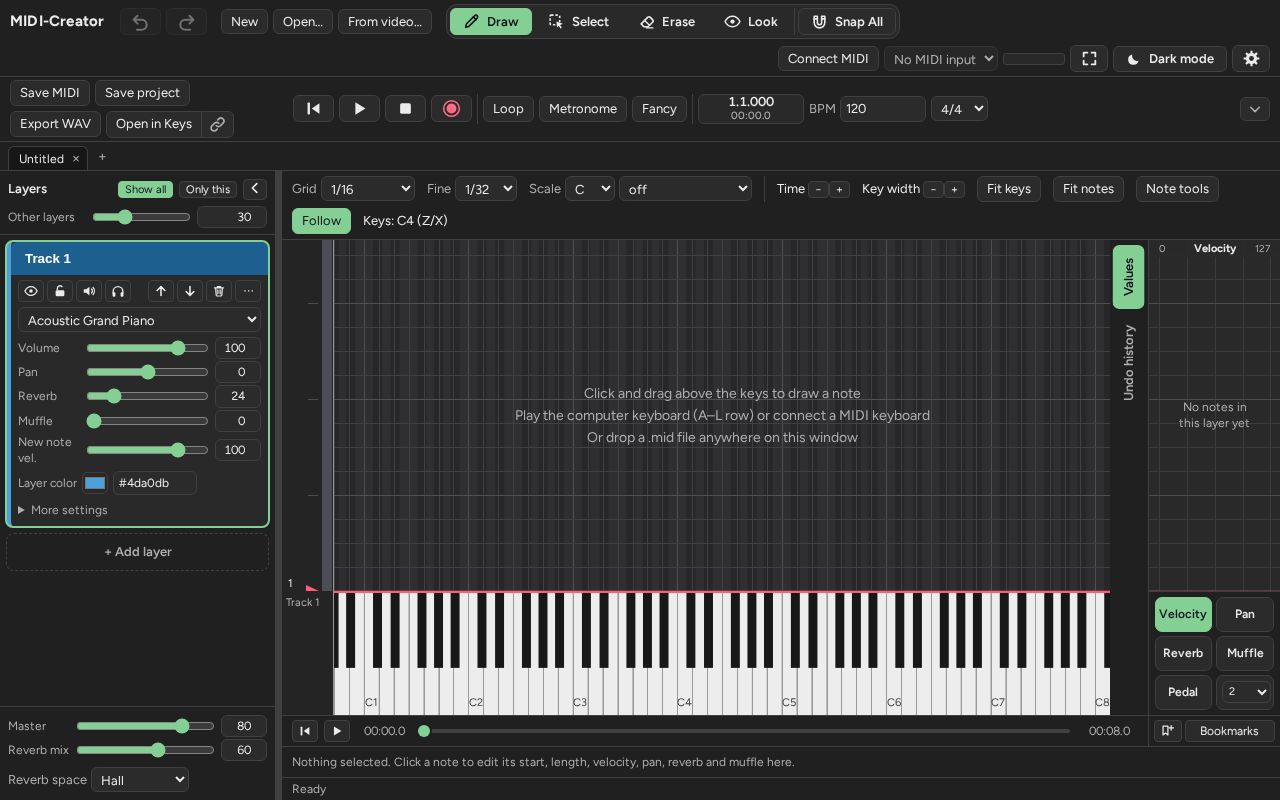Screen dimensions: 1280x800
Task: Open Track 1 more options ellipsis
Action: coord(248,291)
